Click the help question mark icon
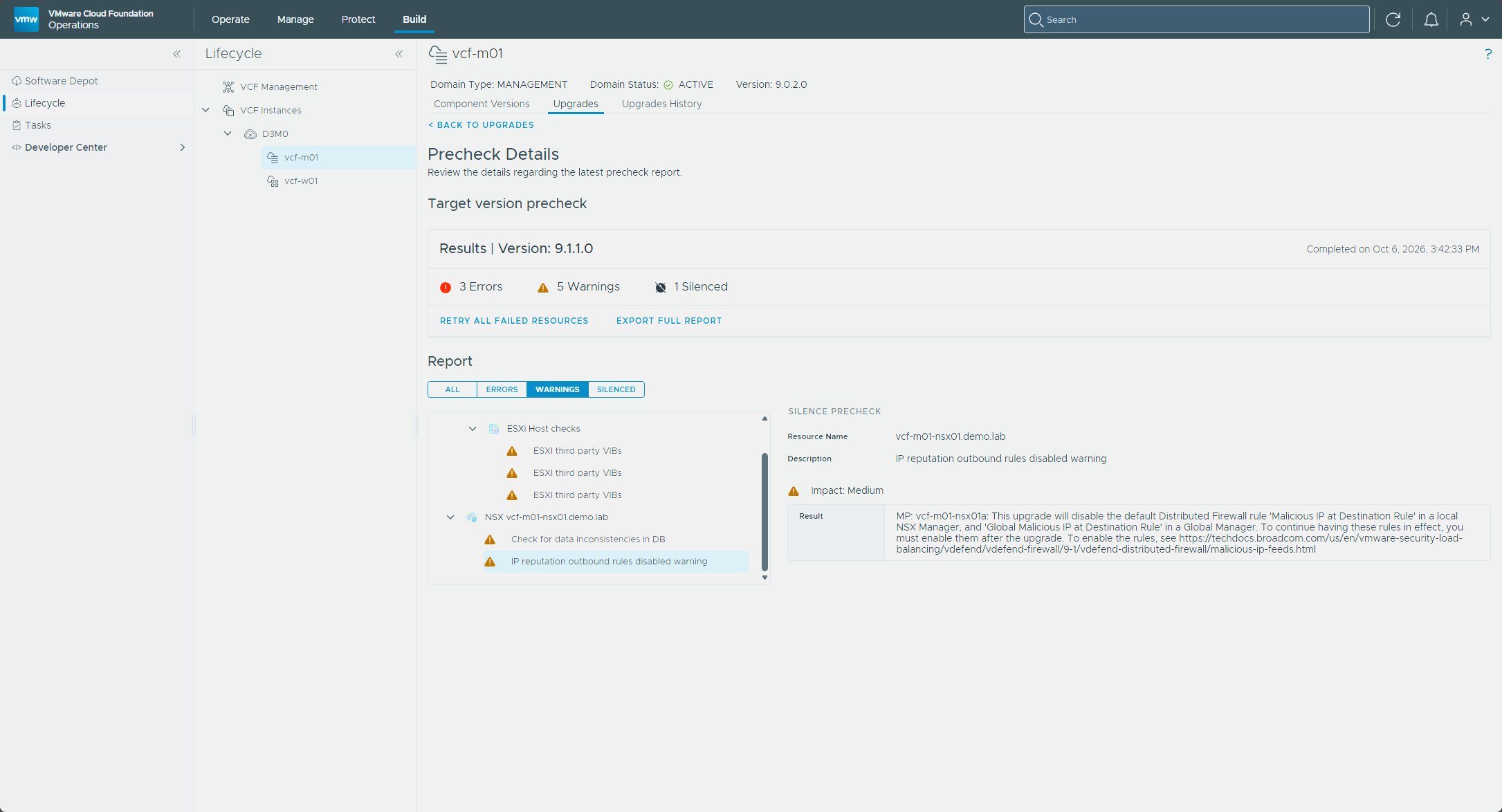The width and height of the screenshot is (1502, 812). point(1487,54)
